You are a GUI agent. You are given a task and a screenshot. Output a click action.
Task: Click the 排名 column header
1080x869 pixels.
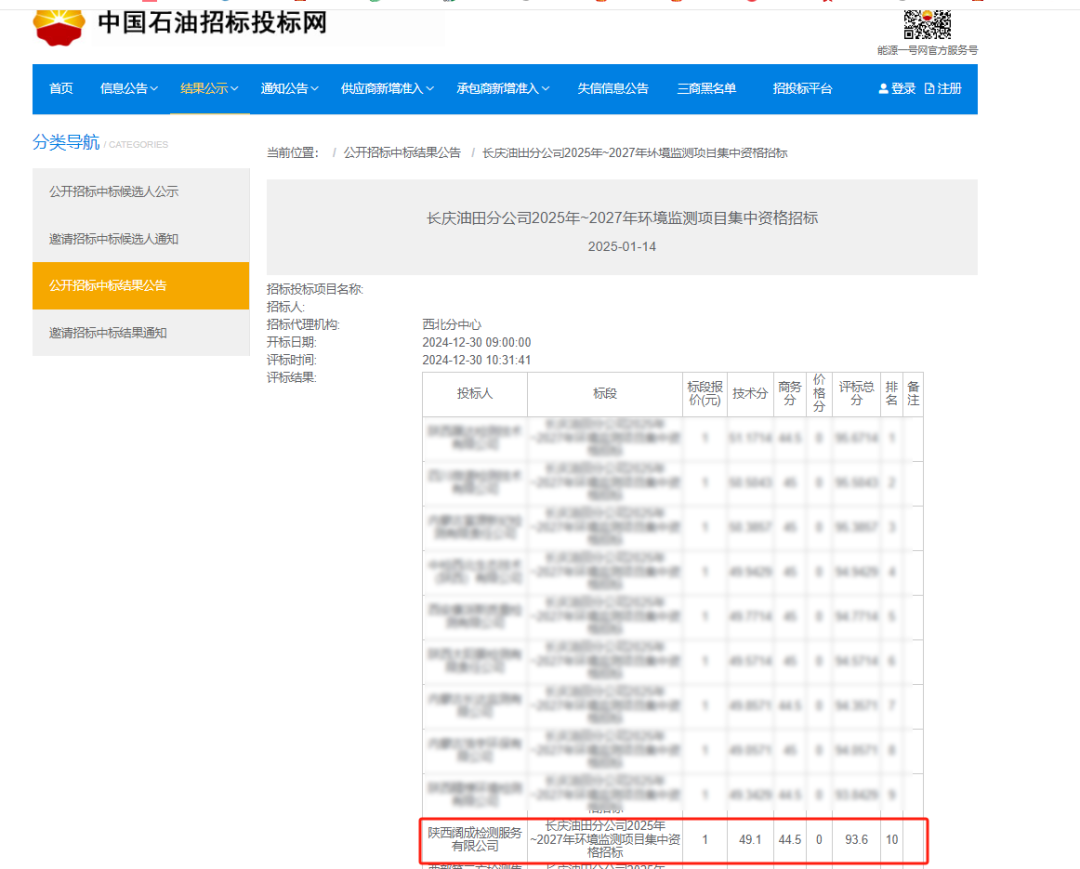point(892,394)
